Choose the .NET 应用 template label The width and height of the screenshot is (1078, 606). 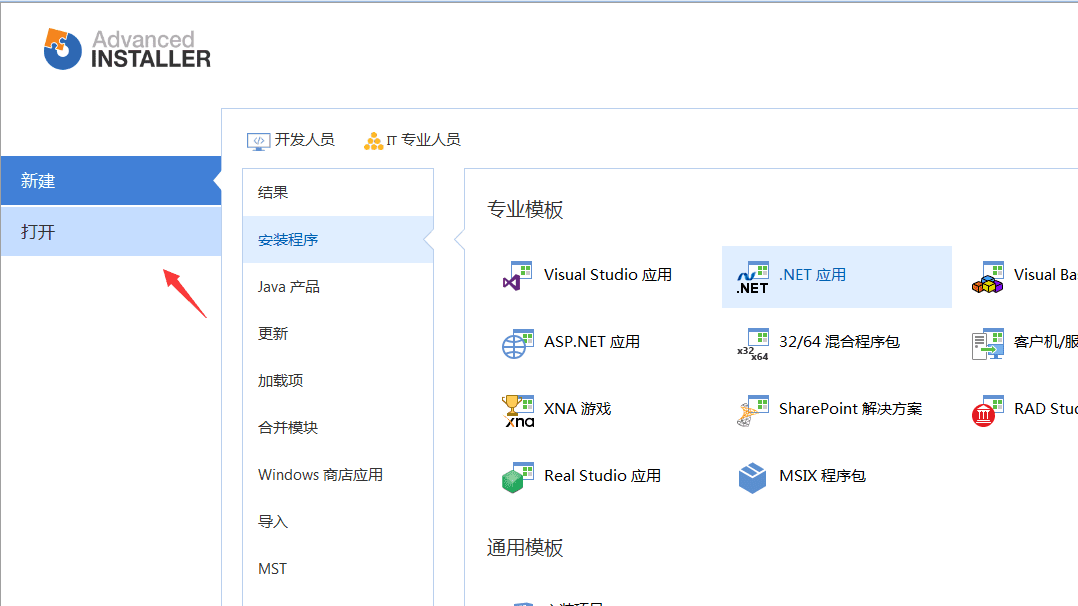coord(813,274)
